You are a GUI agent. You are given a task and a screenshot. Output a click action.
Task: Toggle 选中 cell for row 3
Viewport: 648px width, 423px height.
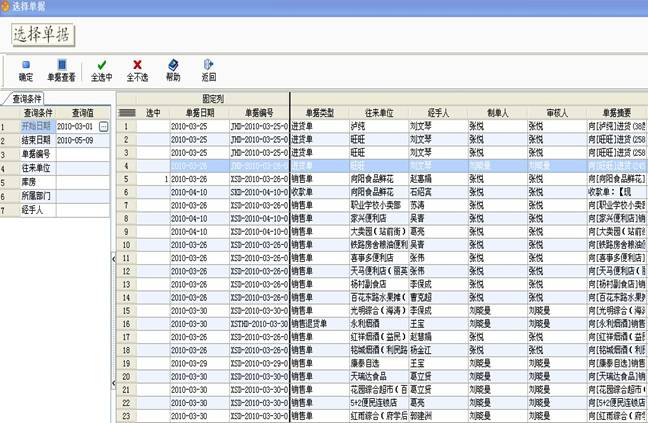[x=153, y=153]
